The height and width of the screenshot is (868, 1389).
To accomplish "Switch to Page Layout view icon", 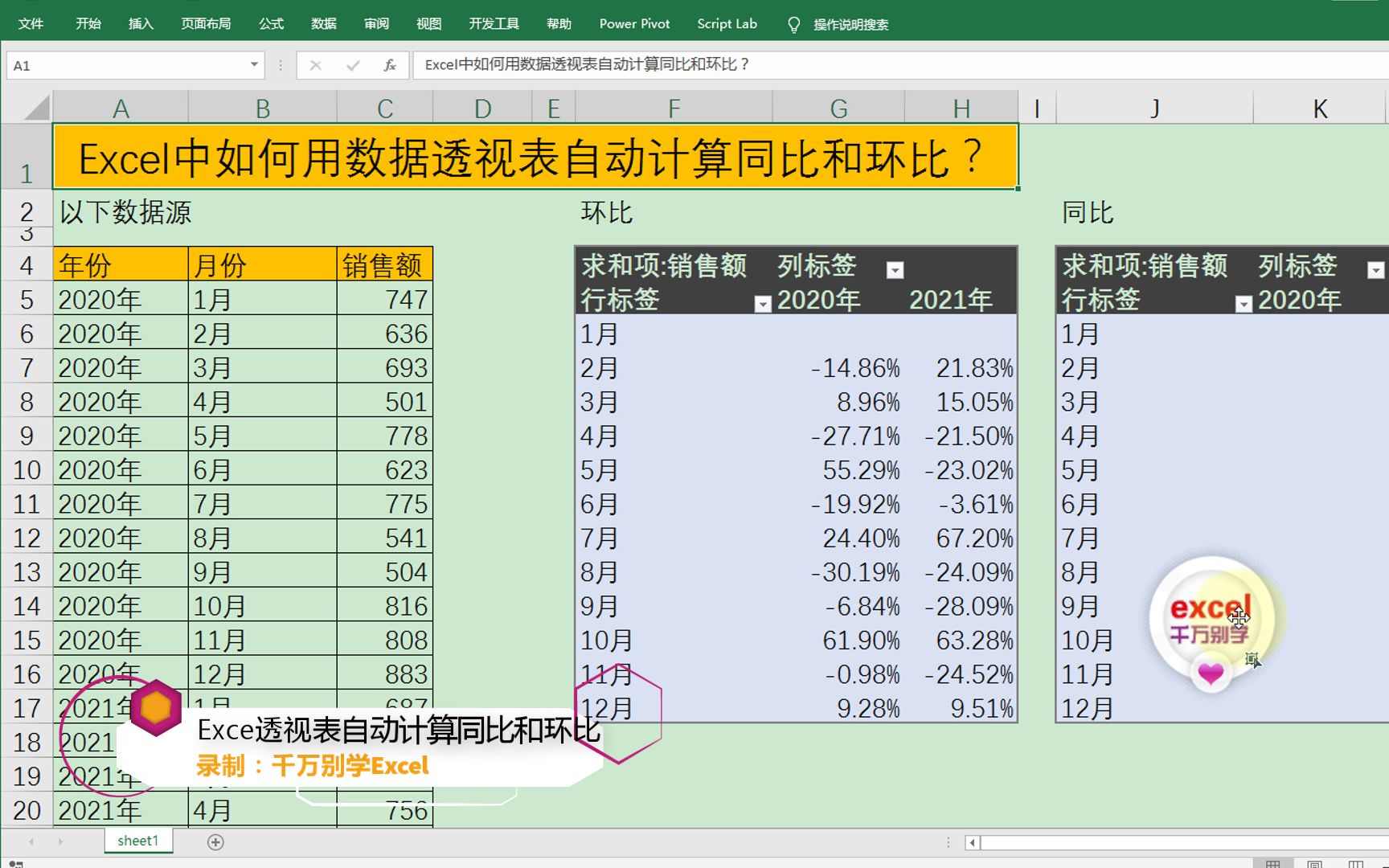I will click(1315, 864).
